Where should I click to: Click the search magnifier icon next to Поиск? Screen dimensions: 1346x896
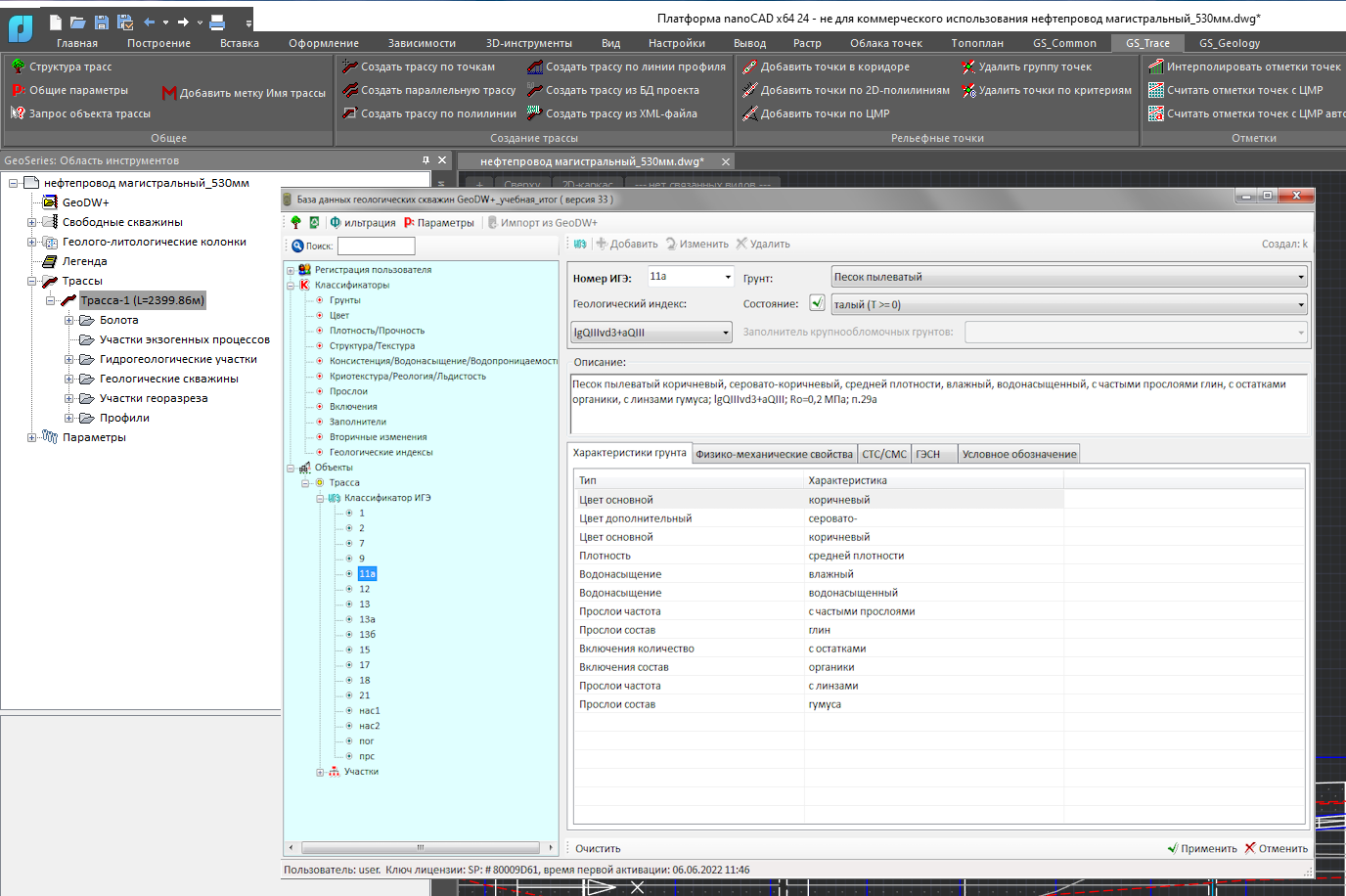point(297,246)
